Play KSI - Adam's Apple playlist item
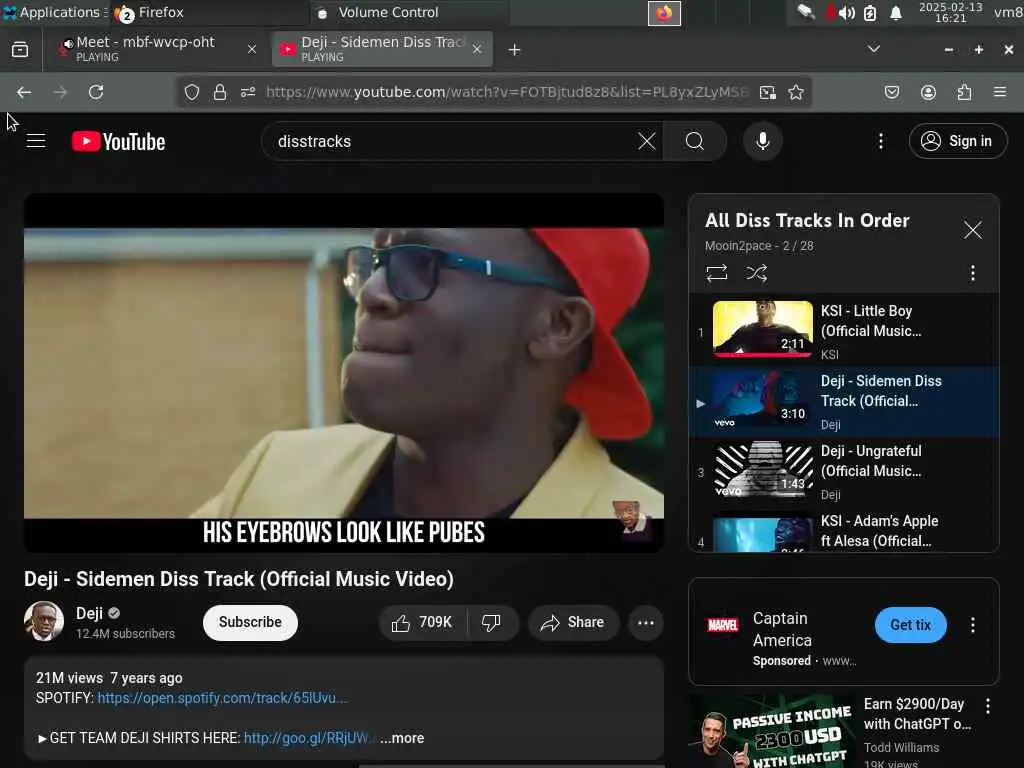 [844, 532]
